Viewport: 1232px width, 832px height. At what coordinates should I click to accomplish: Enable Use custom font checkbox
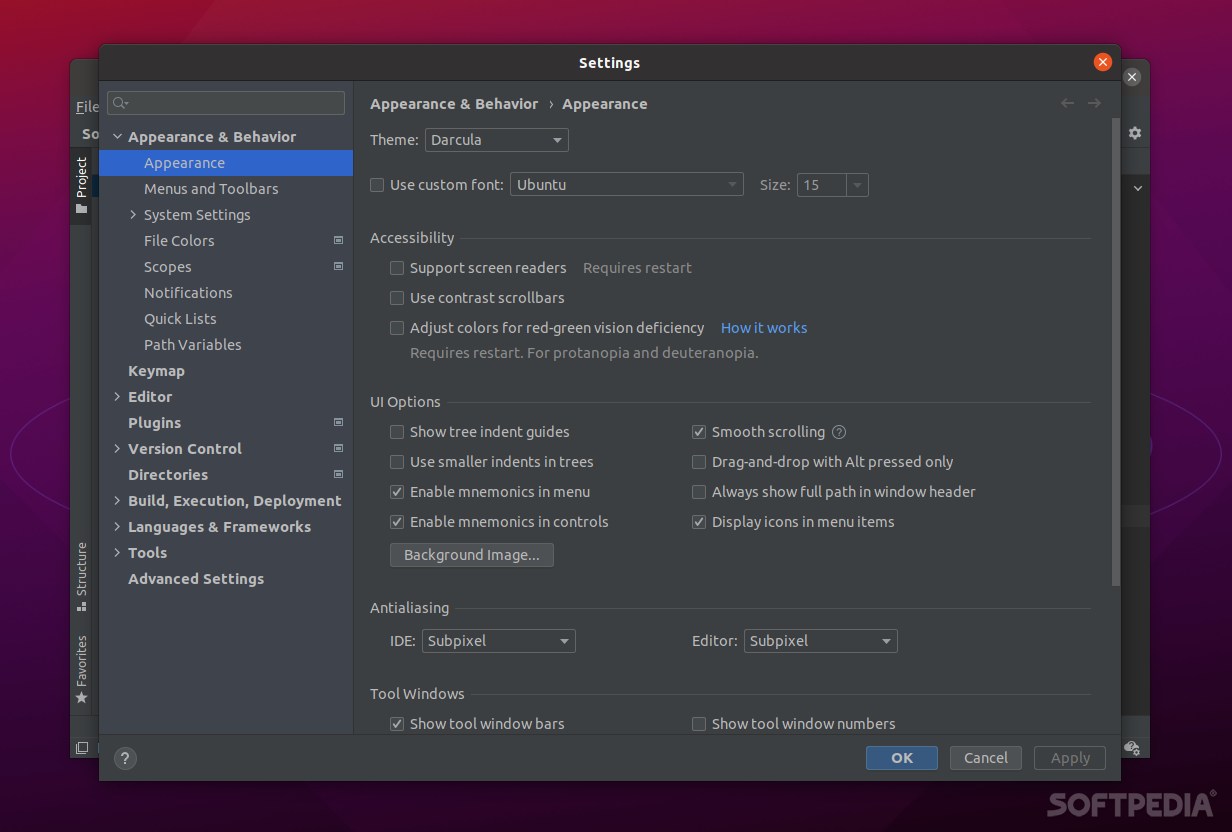pos(377,185)
